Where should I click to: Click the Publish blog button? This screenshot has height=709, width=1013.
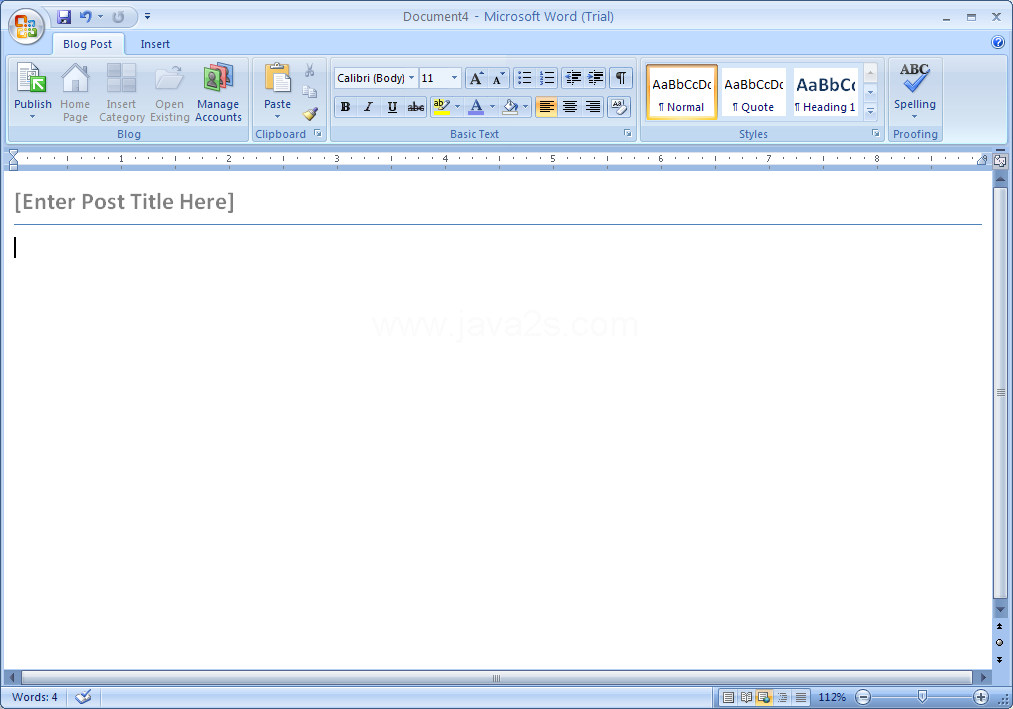click(32, 86)
